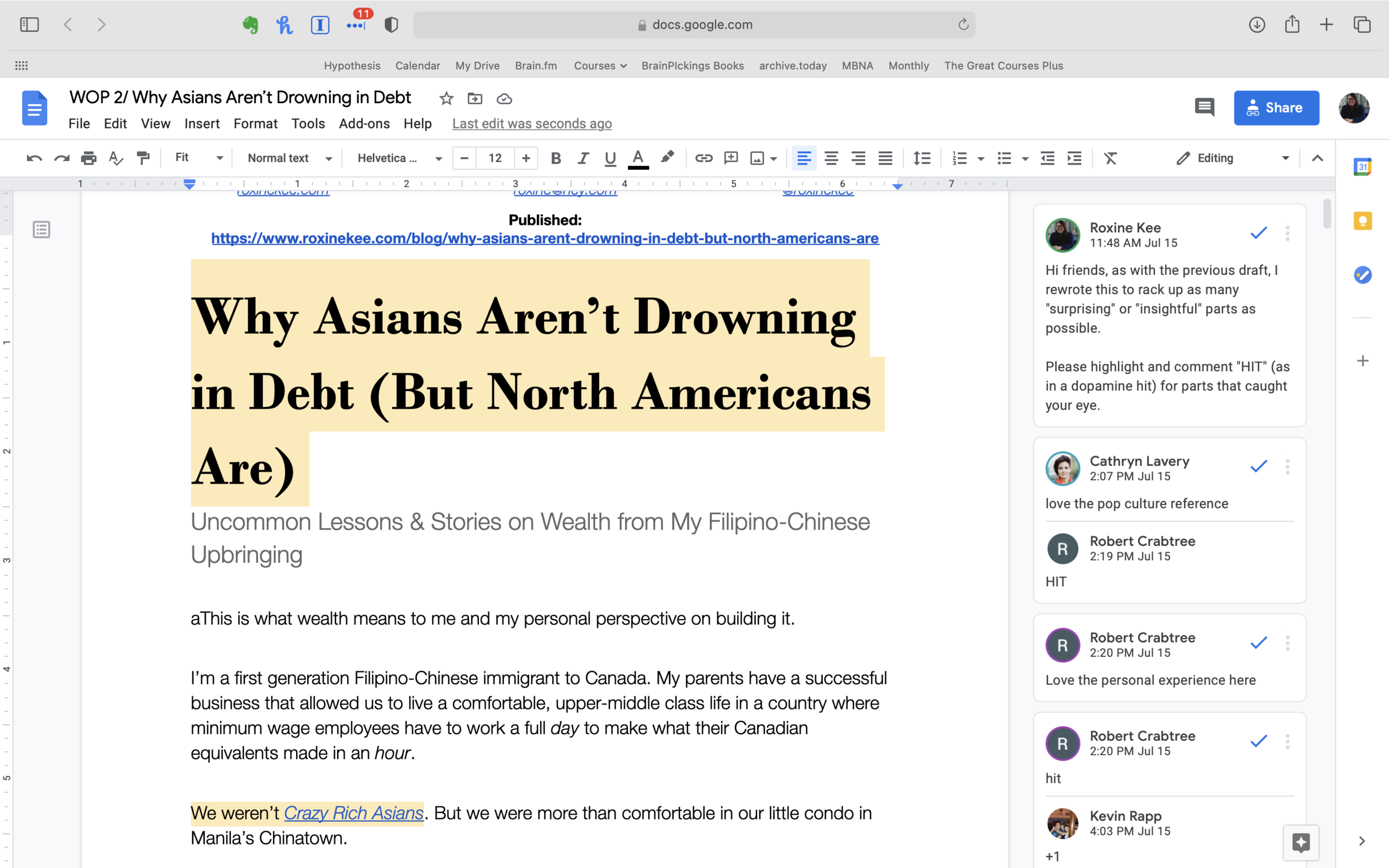Image resolution: width=1389 pixels, height=868 pixels.
Task: Open the Format menu
Action: (x=255, y=123)
